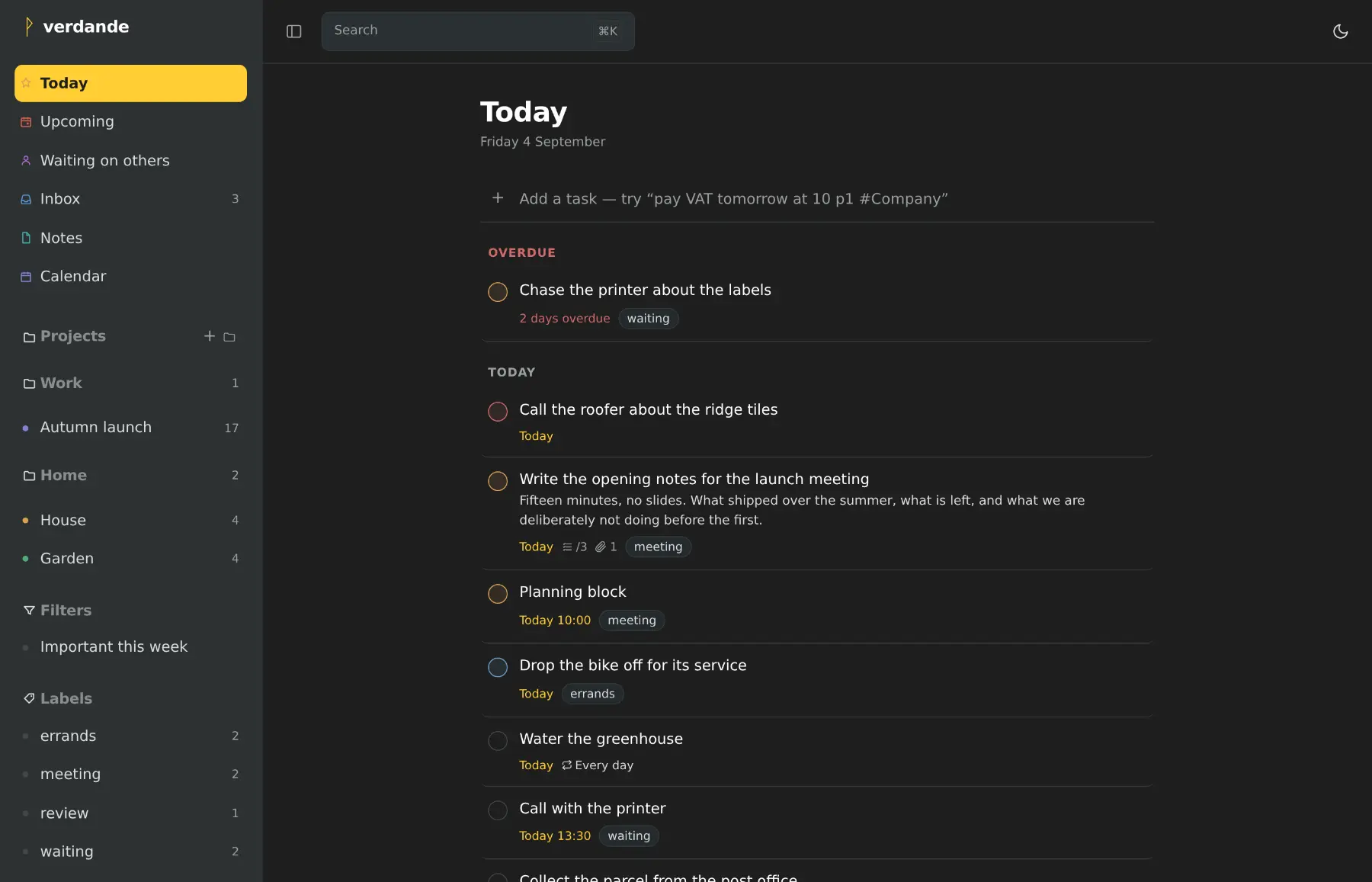Open the Today view
The width and height of the screenshot is (1372, 882).
coord(130,83)
